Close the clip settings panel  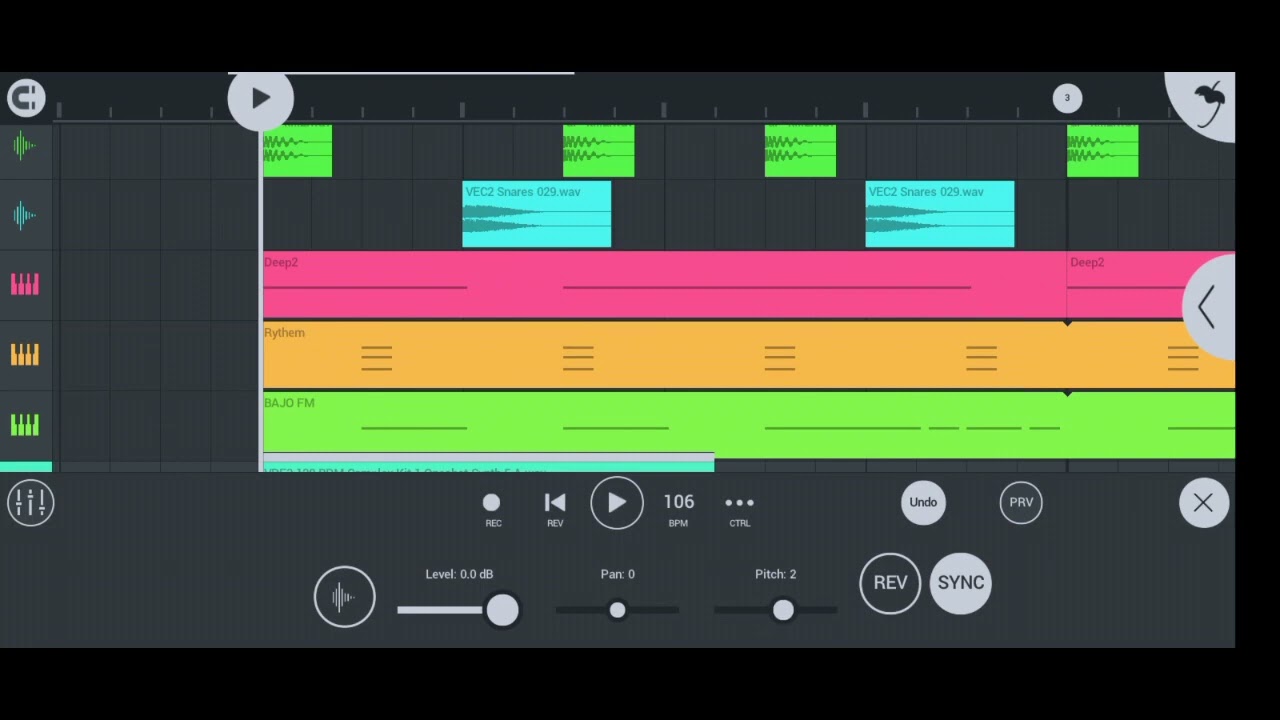point(1203,503)
